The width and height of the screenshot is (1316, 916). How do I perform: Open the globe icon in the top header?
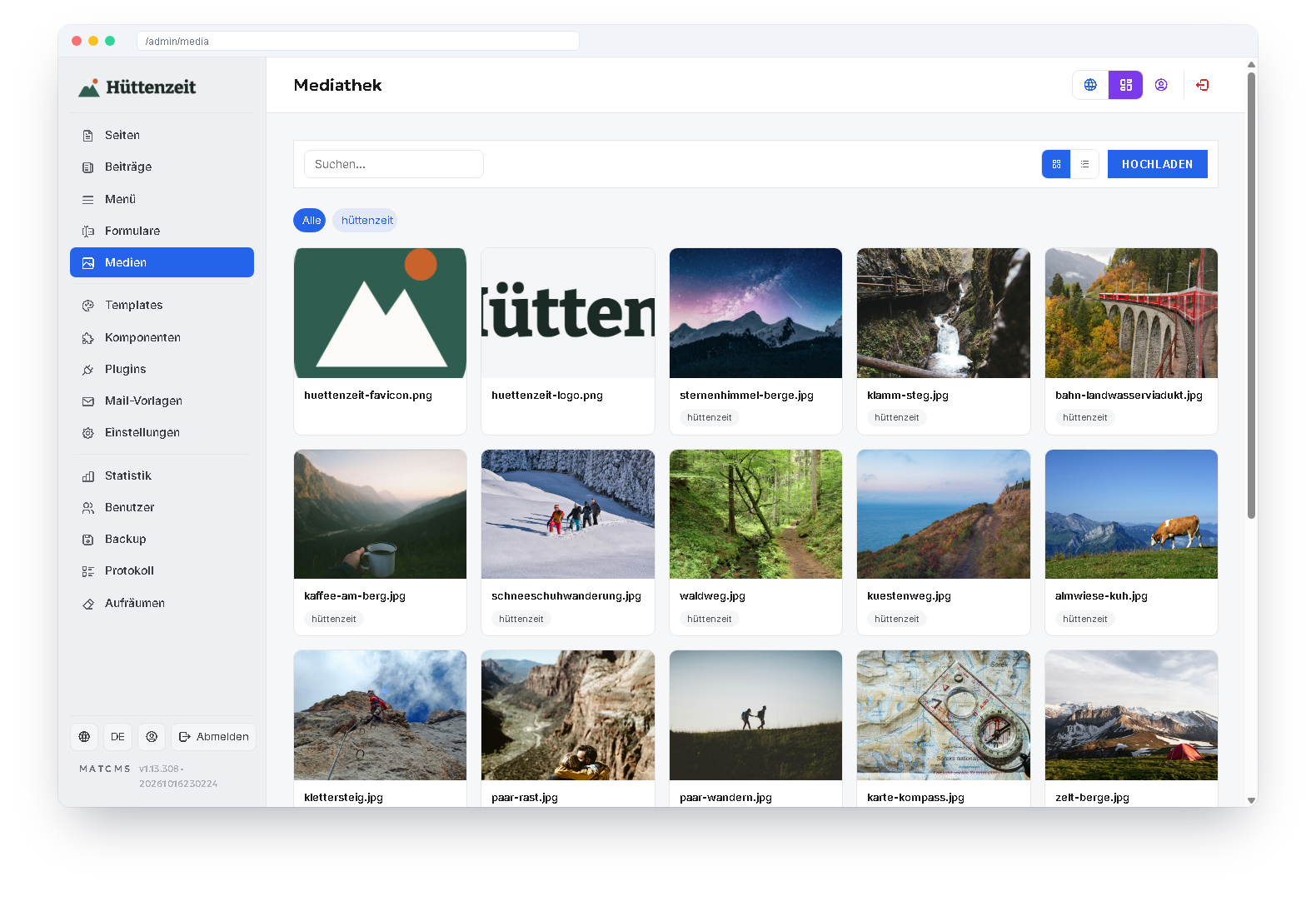click(x=1090, y=85)
